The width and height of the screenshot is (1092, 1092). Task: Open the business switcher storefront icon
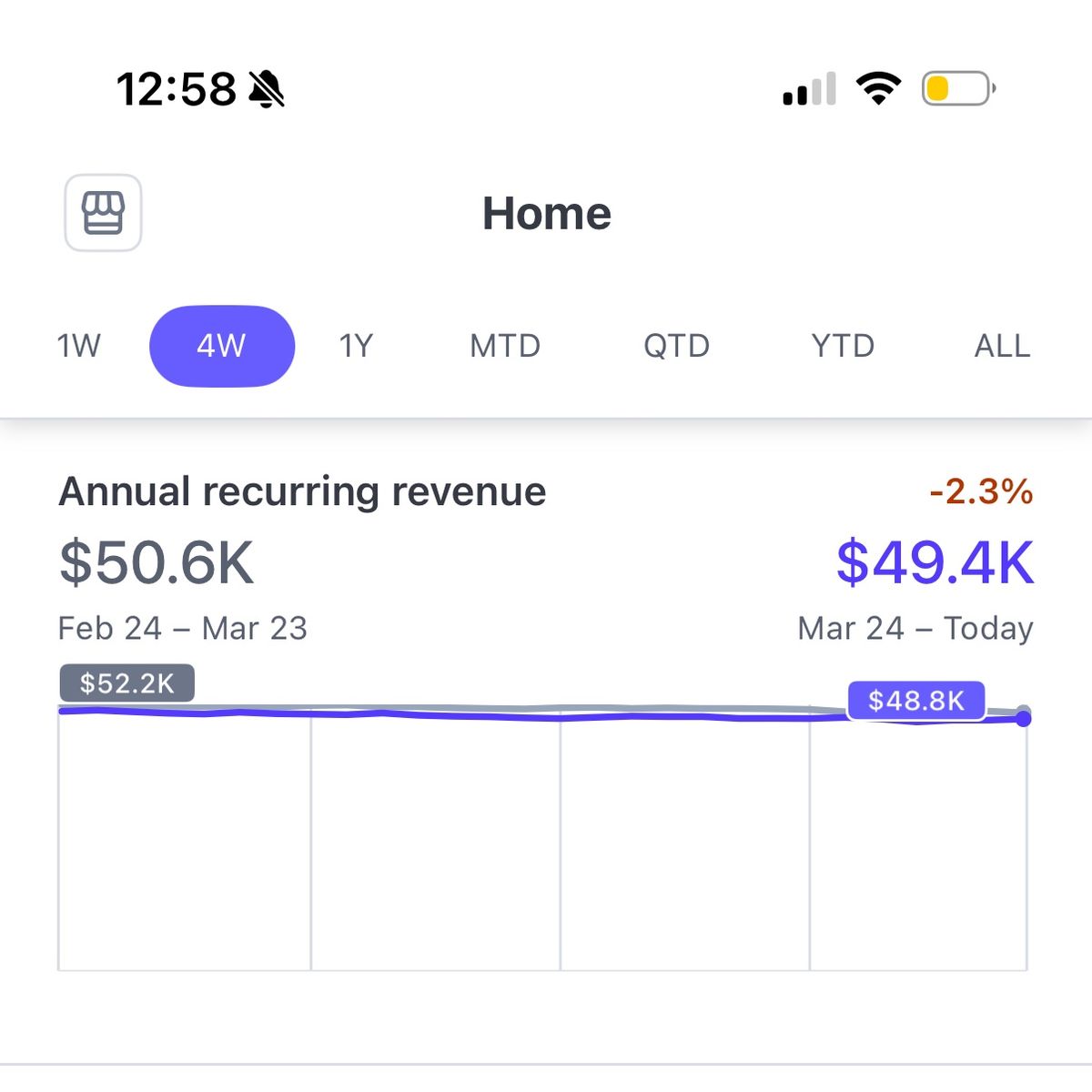click(102, 212)
